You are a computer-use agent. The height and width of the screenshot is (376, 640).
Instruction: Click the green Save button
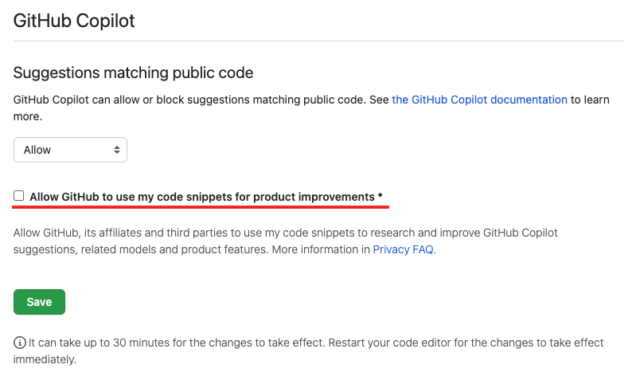pyautogui.click(x=39, y=302)
